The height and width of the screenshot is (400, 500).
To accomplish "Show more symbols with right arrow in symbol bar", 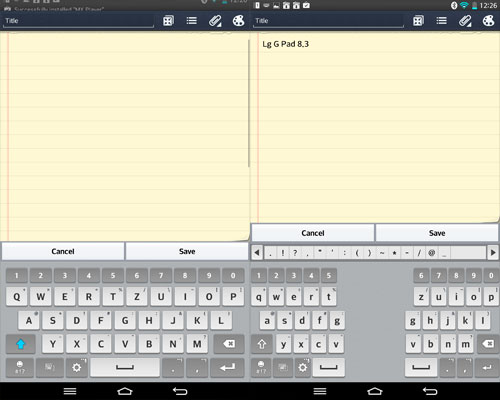I will pos(493,253).
